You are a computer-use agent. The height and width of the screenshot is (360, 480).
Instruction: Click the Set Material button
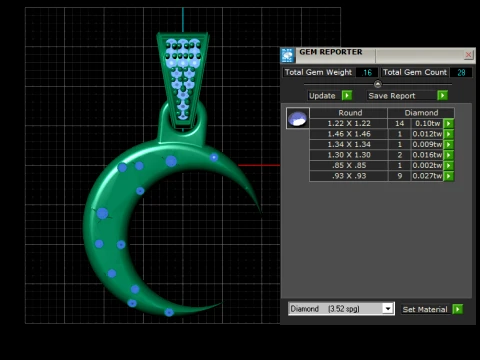point(425,309)
